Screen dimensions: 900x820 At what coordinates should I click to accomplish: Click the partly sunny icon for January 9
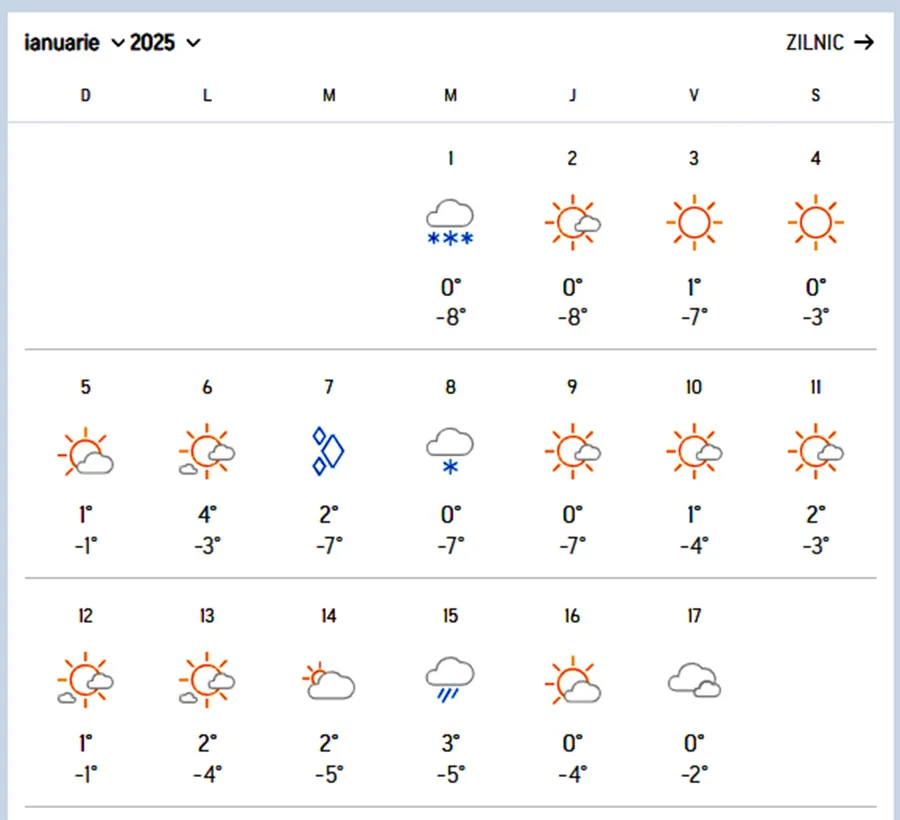click(x=572, y=451)
